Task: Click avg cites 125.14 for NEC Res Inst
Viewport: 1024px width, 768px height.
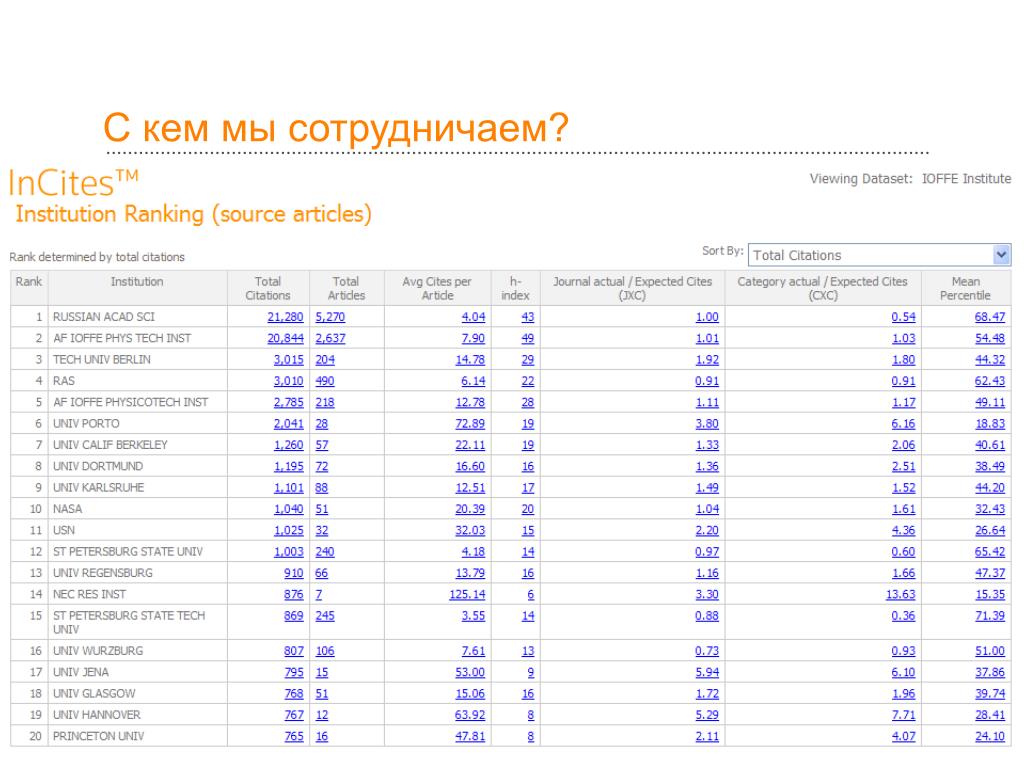Action: (467, 594)
